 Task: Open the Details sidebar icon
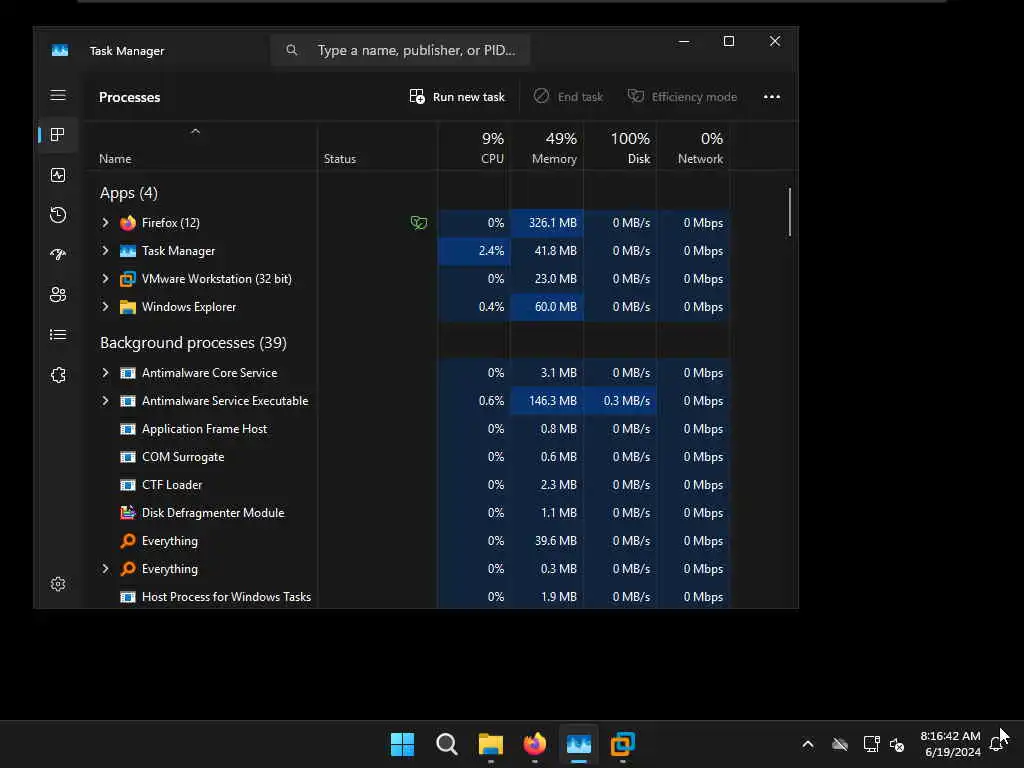point(58,335)
